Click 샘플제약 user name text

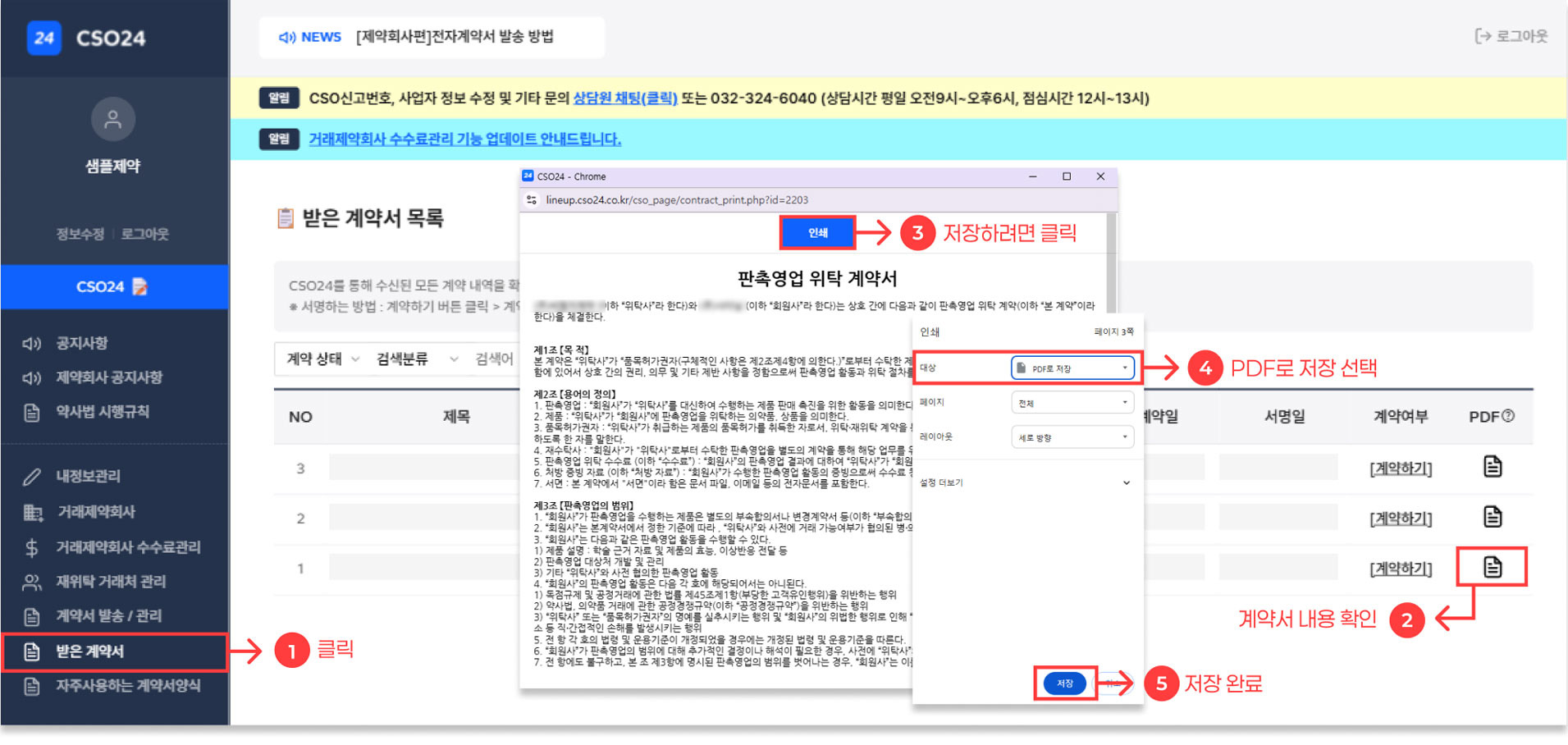click(x=113, y=166)
